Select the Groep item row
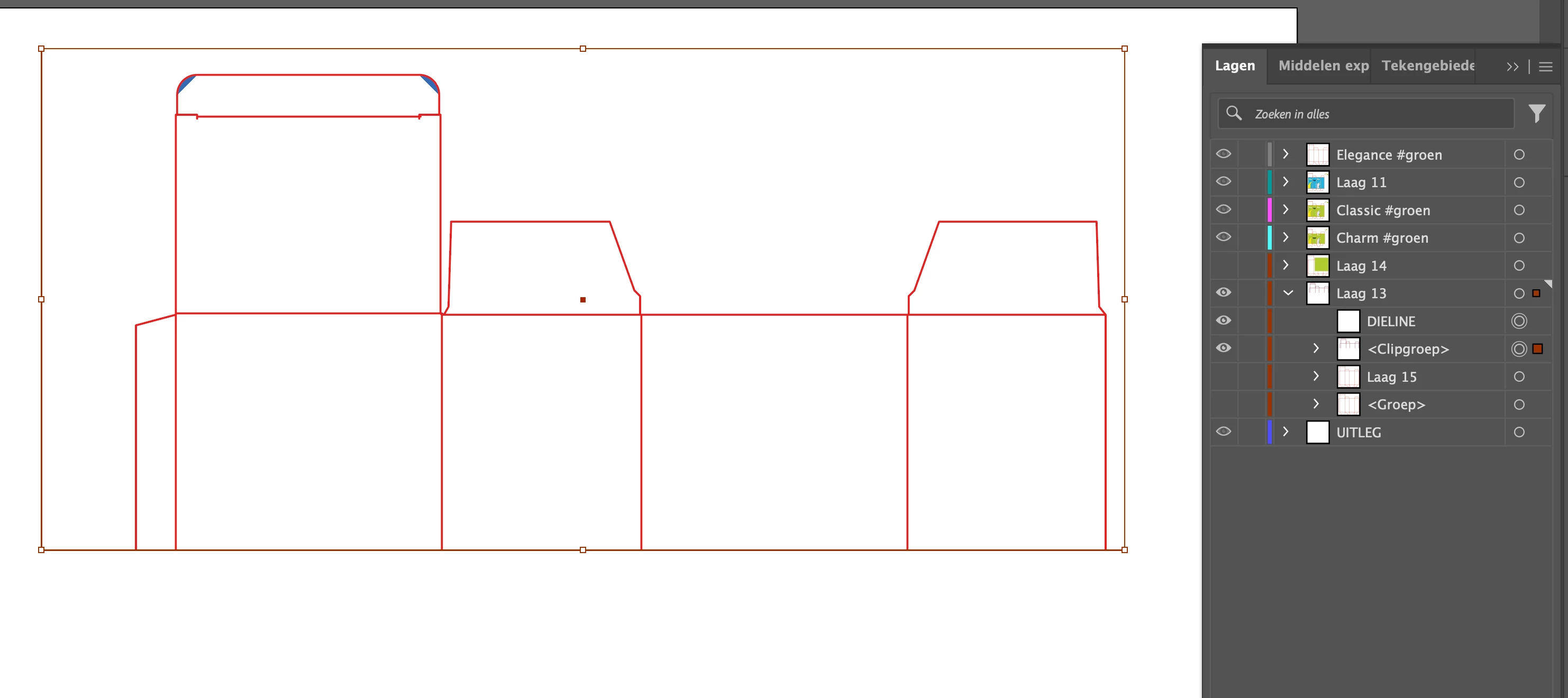The width and height of the screenshot is (1568, 698). 1396,405
